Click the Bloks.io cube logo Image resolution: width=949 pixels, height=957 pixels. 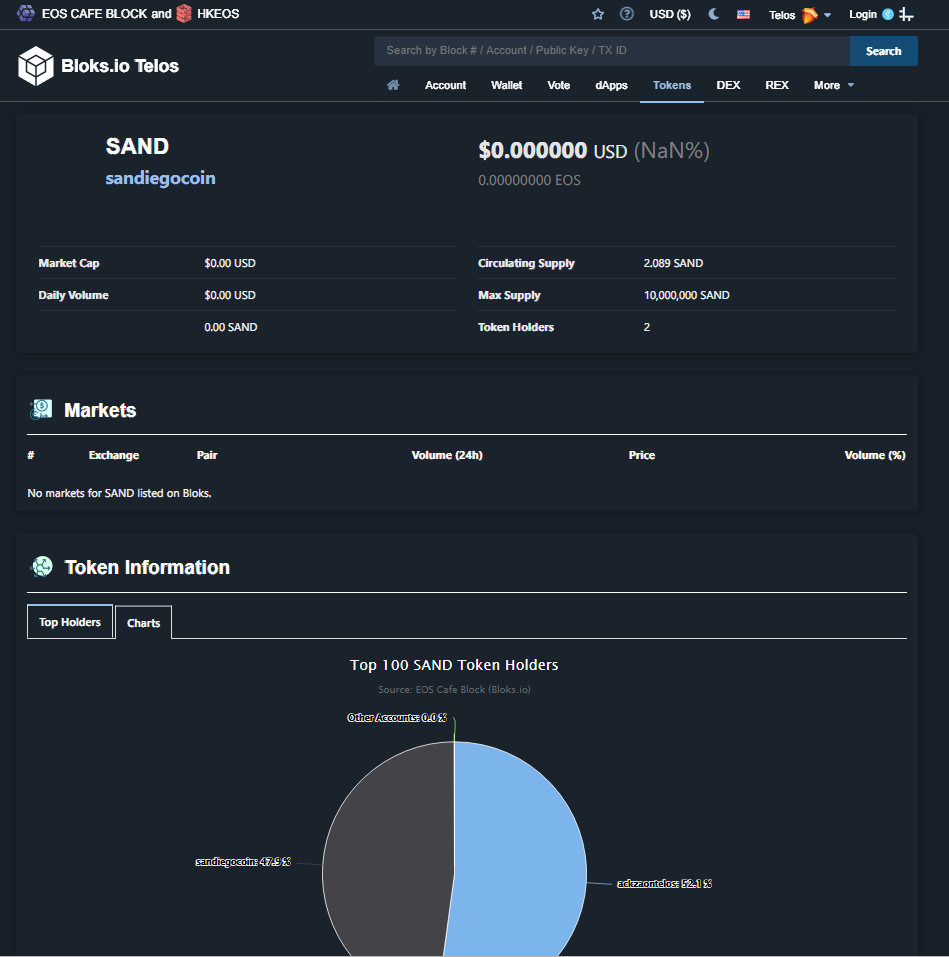tap(35, 66)
